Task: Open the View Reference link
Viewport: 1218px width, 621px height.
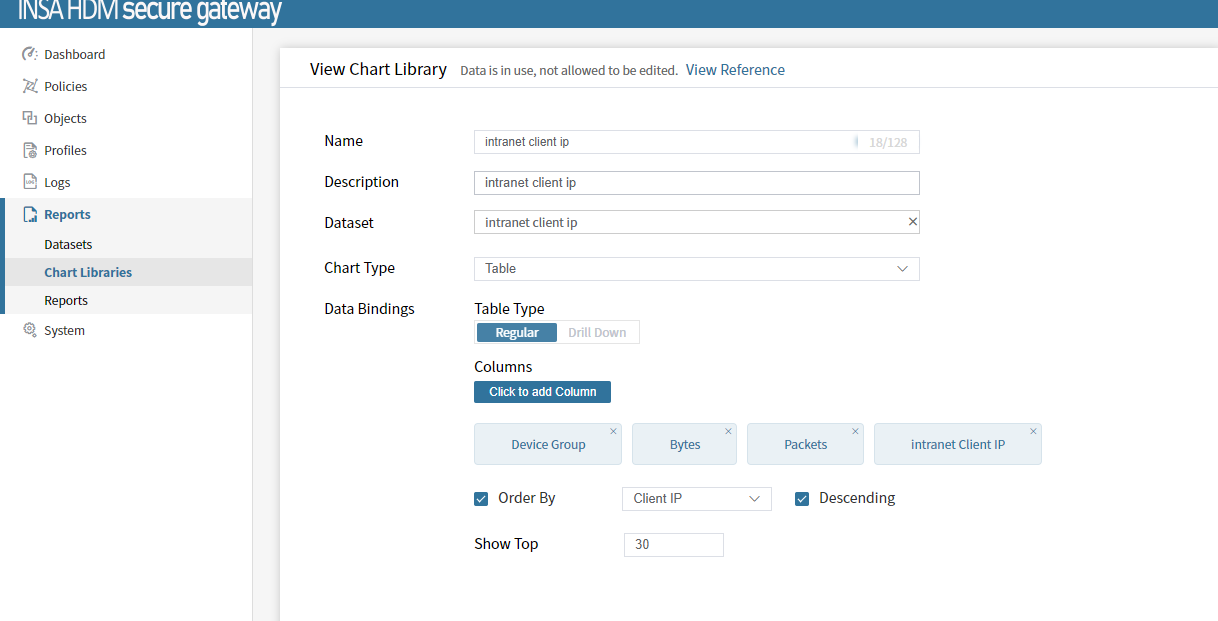Action: point(735,70)
